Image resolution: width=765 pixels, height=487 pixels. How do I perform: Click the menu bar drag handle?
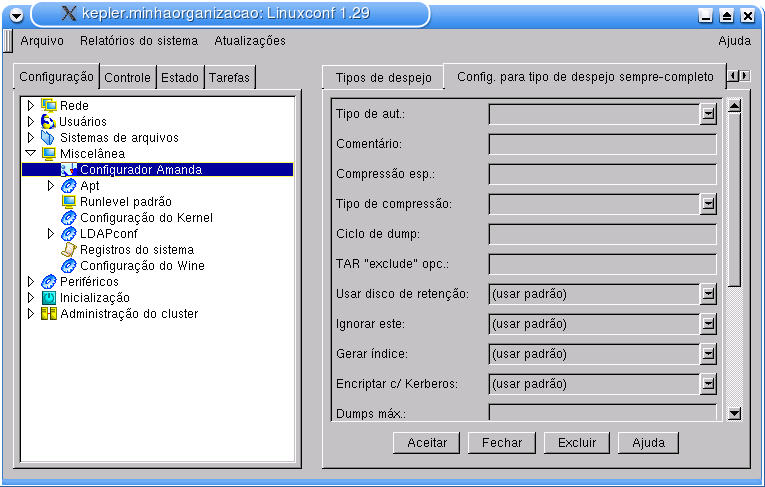click(8, 41)
